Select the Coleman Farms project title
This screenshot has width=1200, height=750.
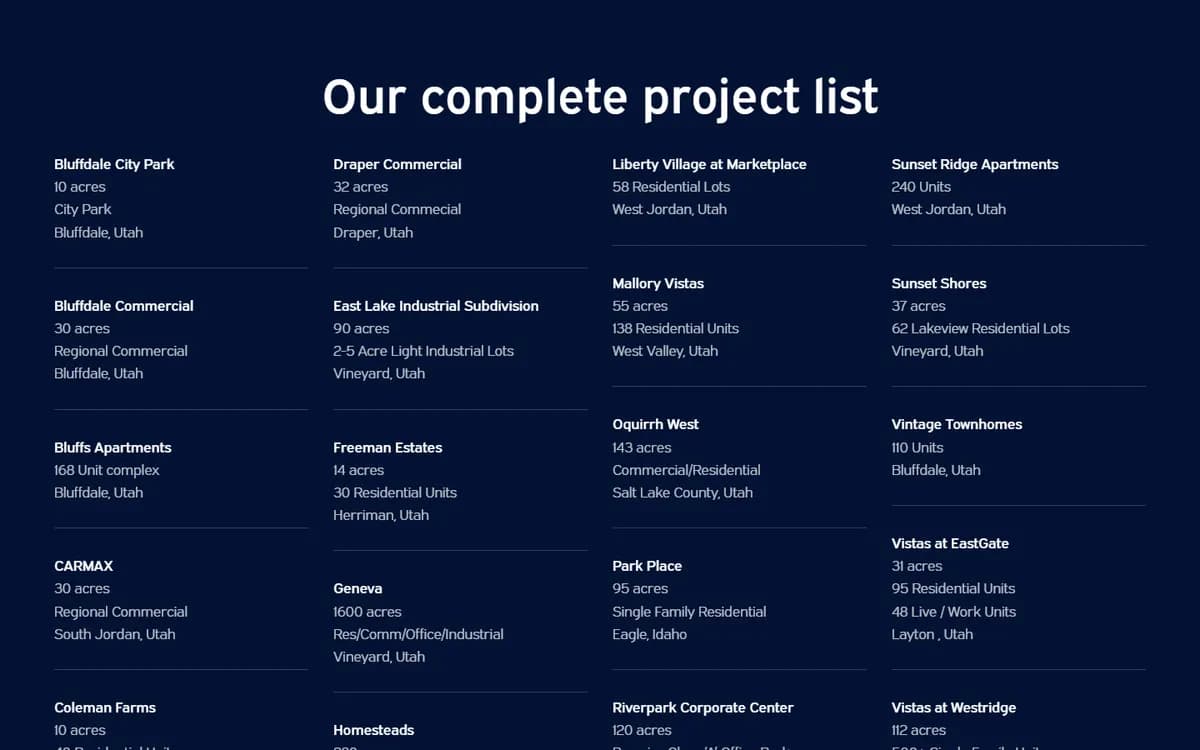pyautogui.click(x=105, y=708)
